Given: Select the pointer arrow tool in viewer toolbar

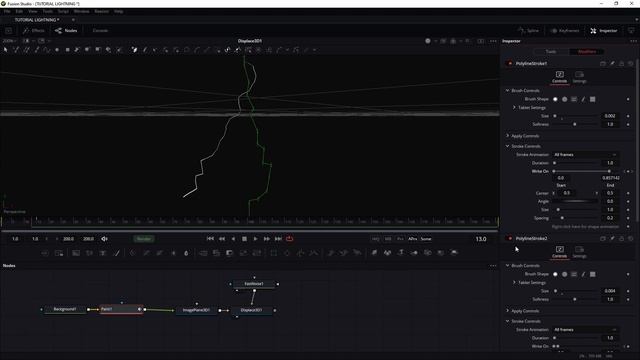Looking at the screenshot, I should click(5, 50).
